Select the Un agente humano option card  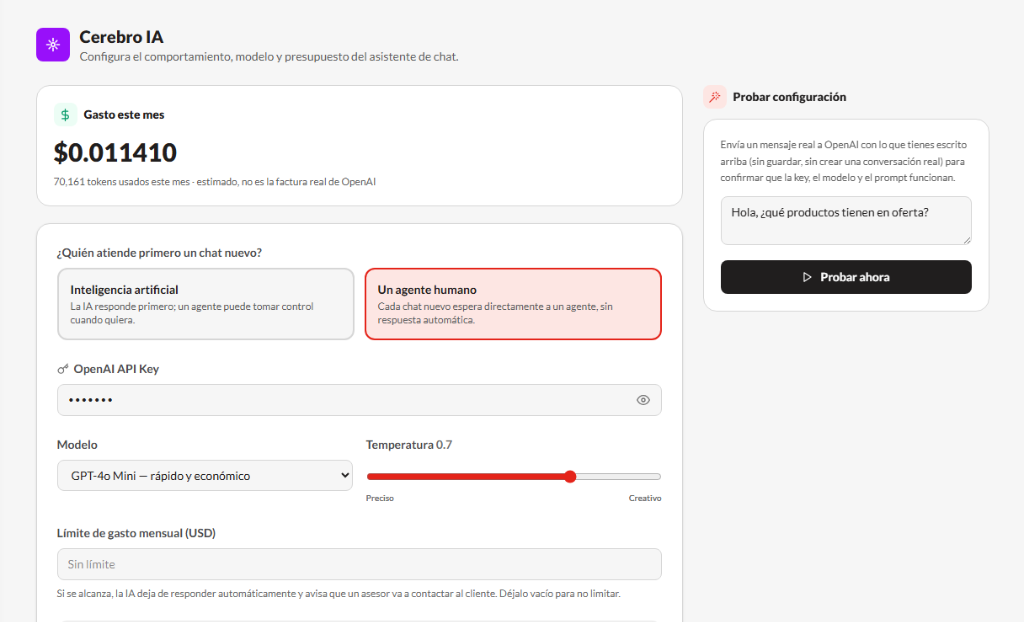pyautogui.click(x=513, y=304)
